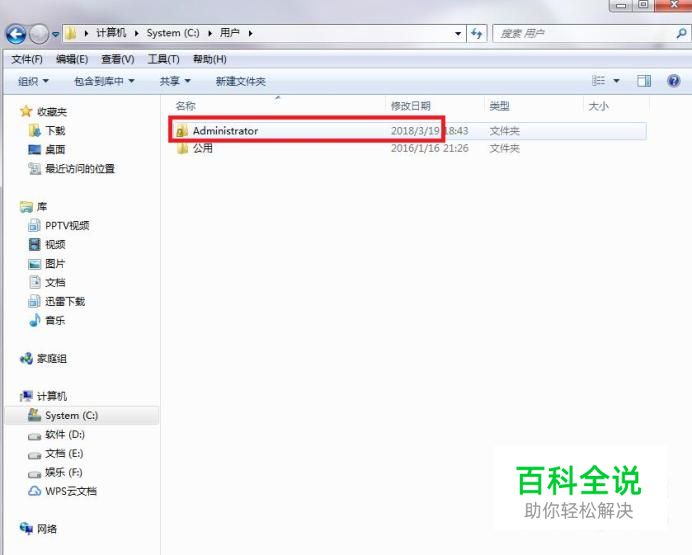
Task: Click 计算机 in the address path
Action: (x=111, y=33)
